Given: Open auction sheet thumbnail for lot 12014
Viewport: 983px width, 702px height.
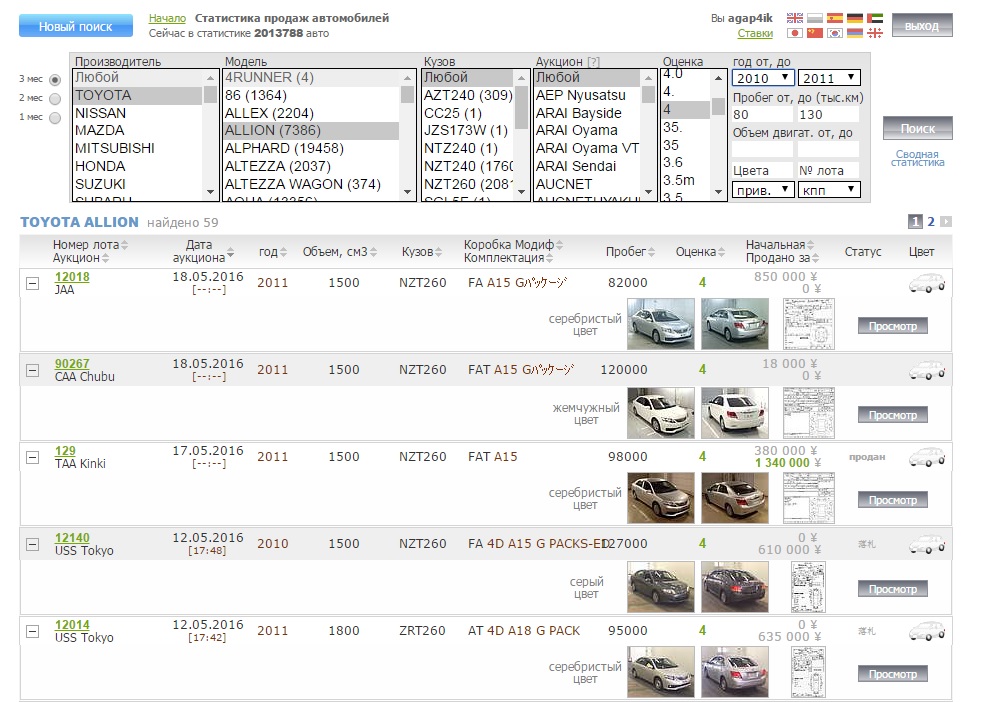Looking at the screenshot, I should 809,673.
